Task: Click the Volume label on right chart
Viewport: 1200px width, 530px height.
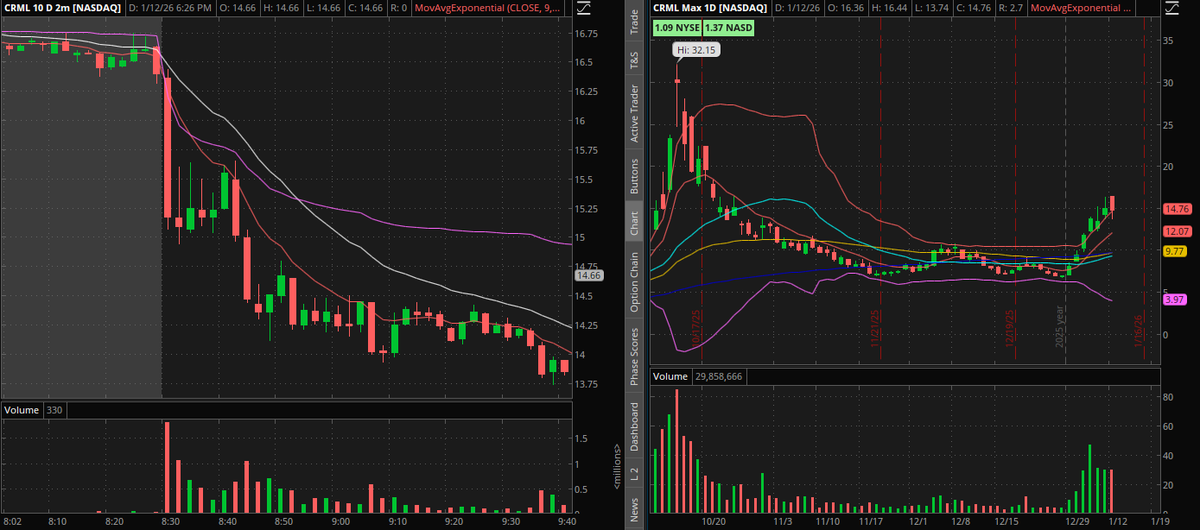Action: click(x=670, y=376)
